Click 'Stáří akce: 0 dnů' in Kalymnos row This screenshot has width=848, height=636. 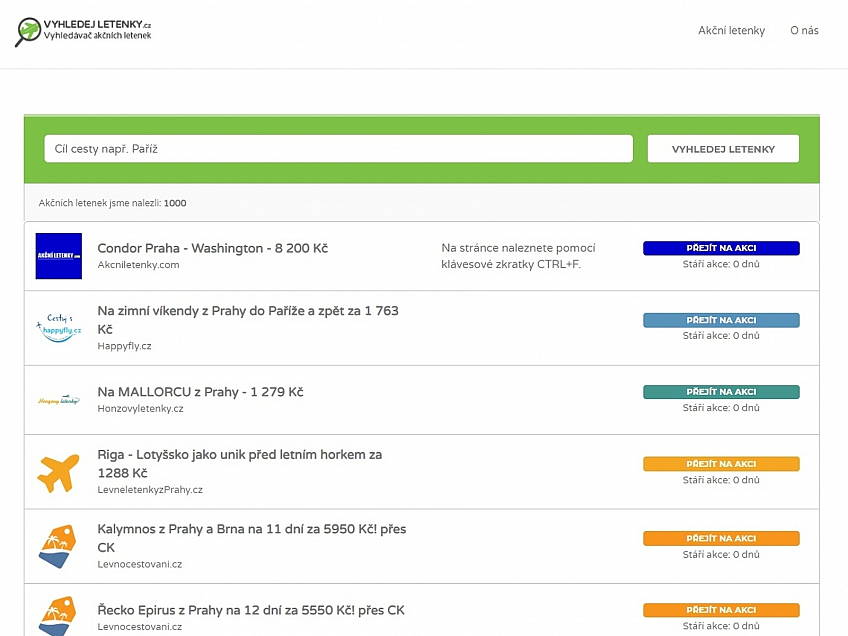pos(721,554)
